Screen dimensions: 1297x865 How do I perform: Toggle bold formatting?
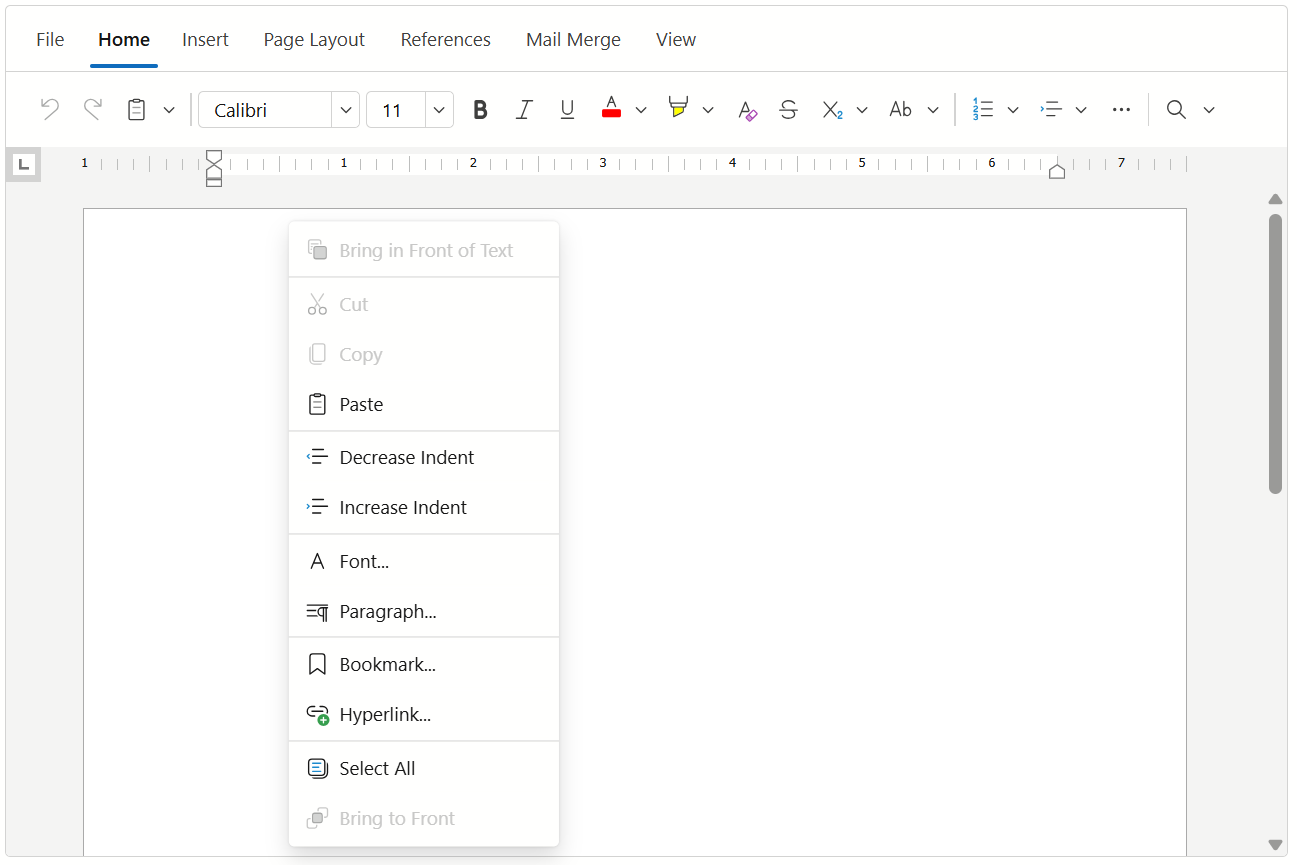coord(480,109)
